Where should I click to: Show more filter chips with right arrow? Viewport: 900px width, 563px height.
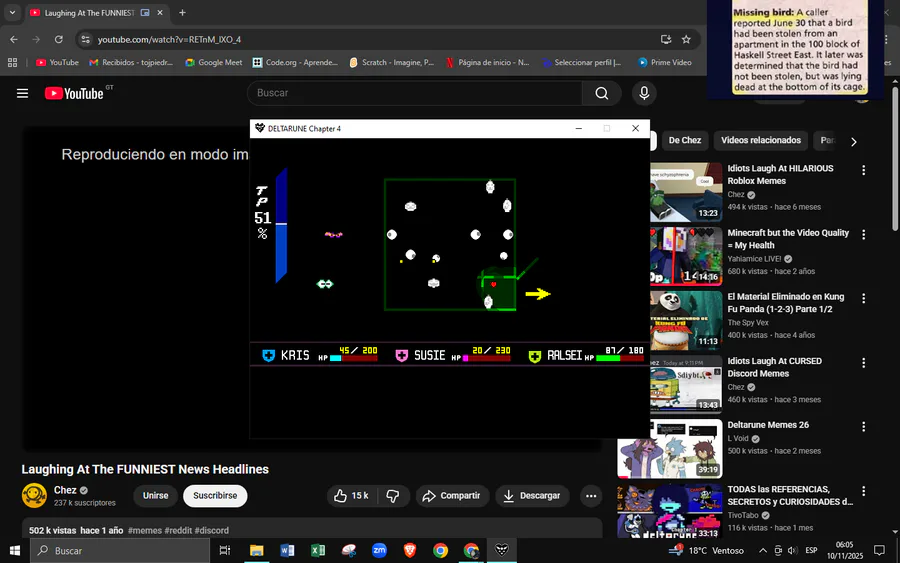854,142
